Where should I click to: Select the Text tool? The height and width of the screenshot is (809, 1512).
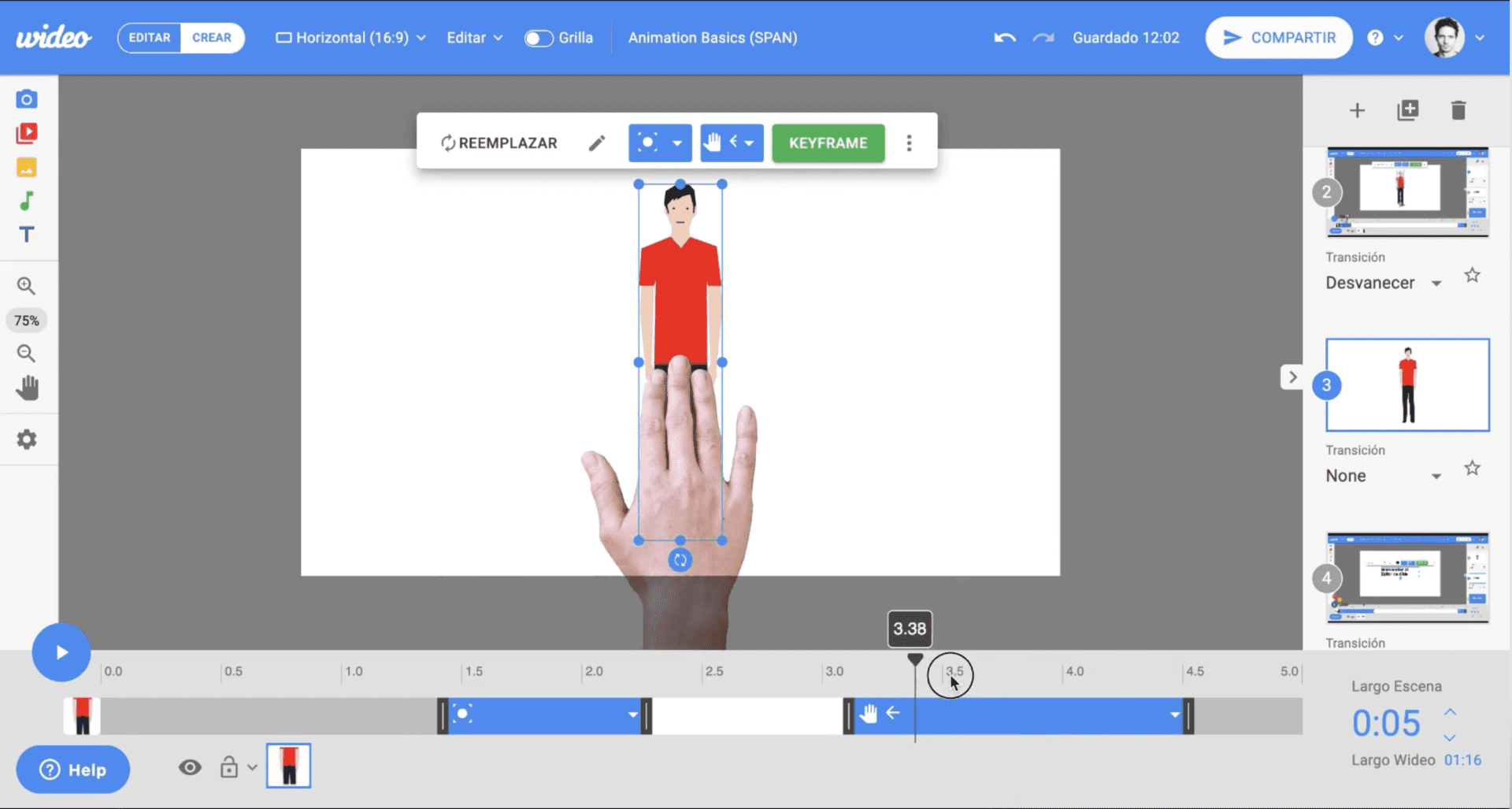(27, 235)
